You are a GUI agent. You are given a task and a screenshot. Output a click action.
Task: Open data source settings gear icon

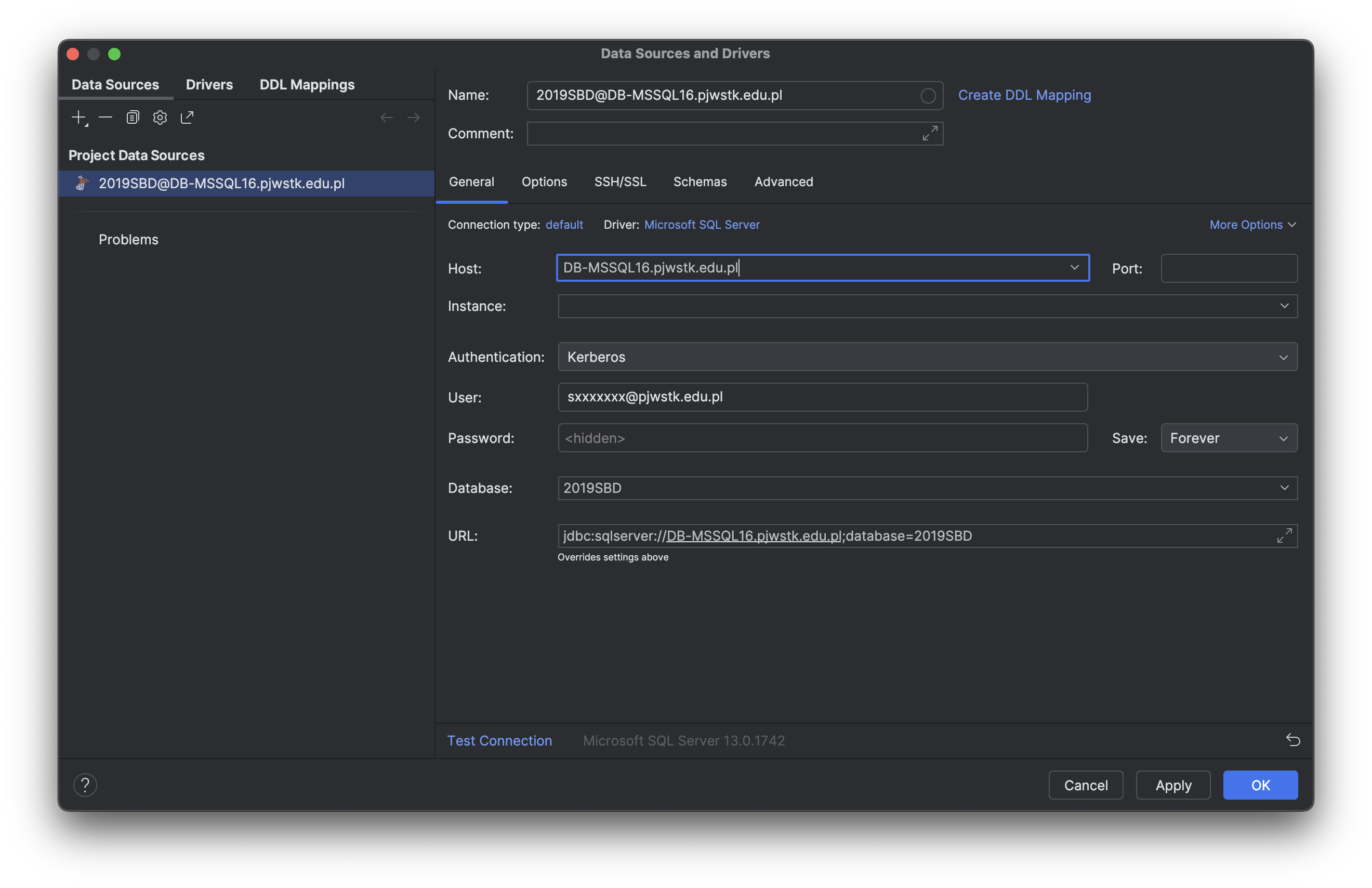[160, 117]
